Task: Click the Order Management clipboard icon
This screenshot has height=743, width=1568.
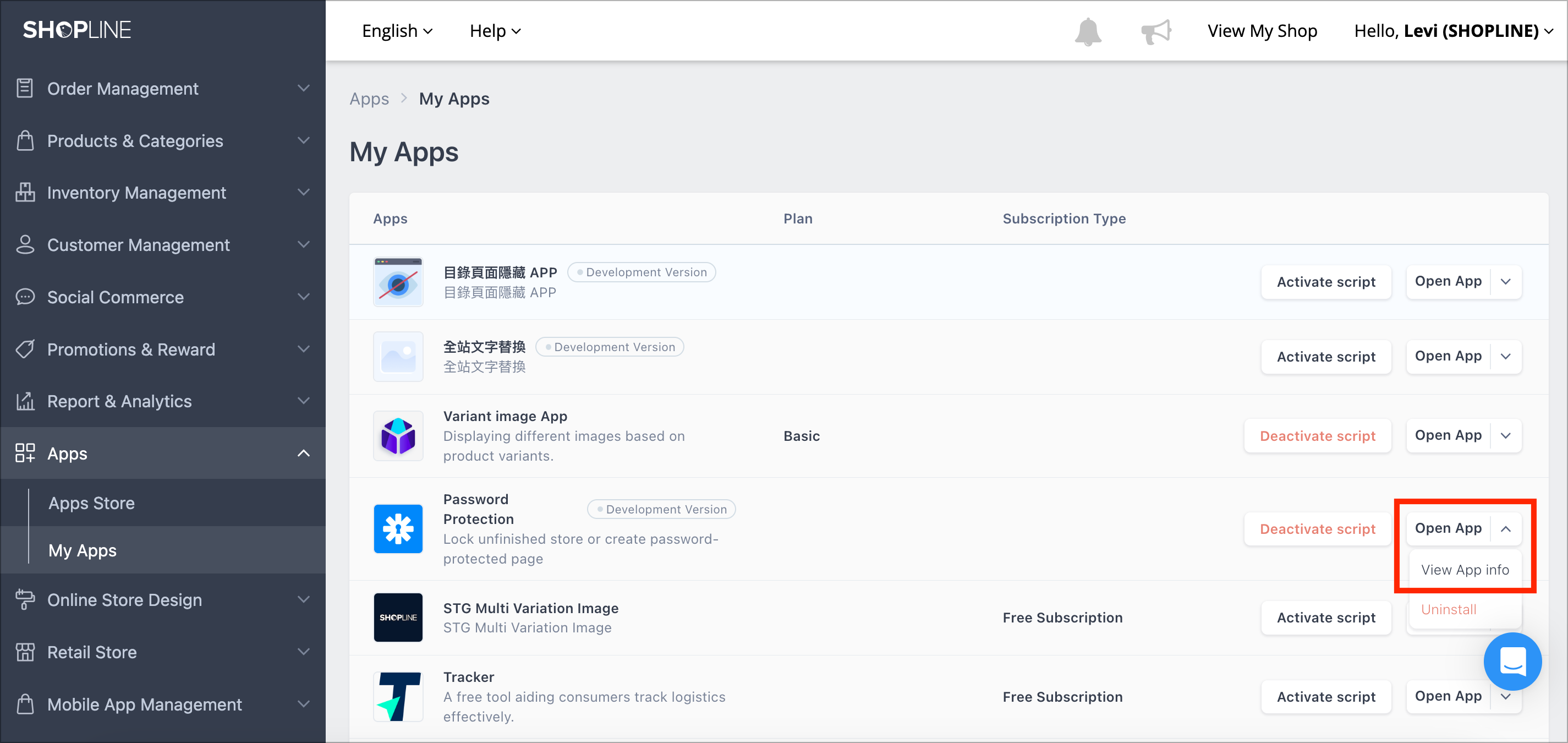Action: (x=25, y=88)
